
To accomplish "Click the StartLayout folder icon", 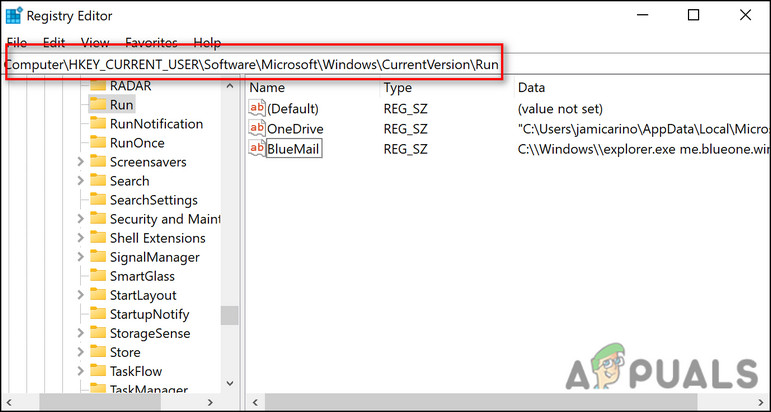I will (x=98, y=295).
